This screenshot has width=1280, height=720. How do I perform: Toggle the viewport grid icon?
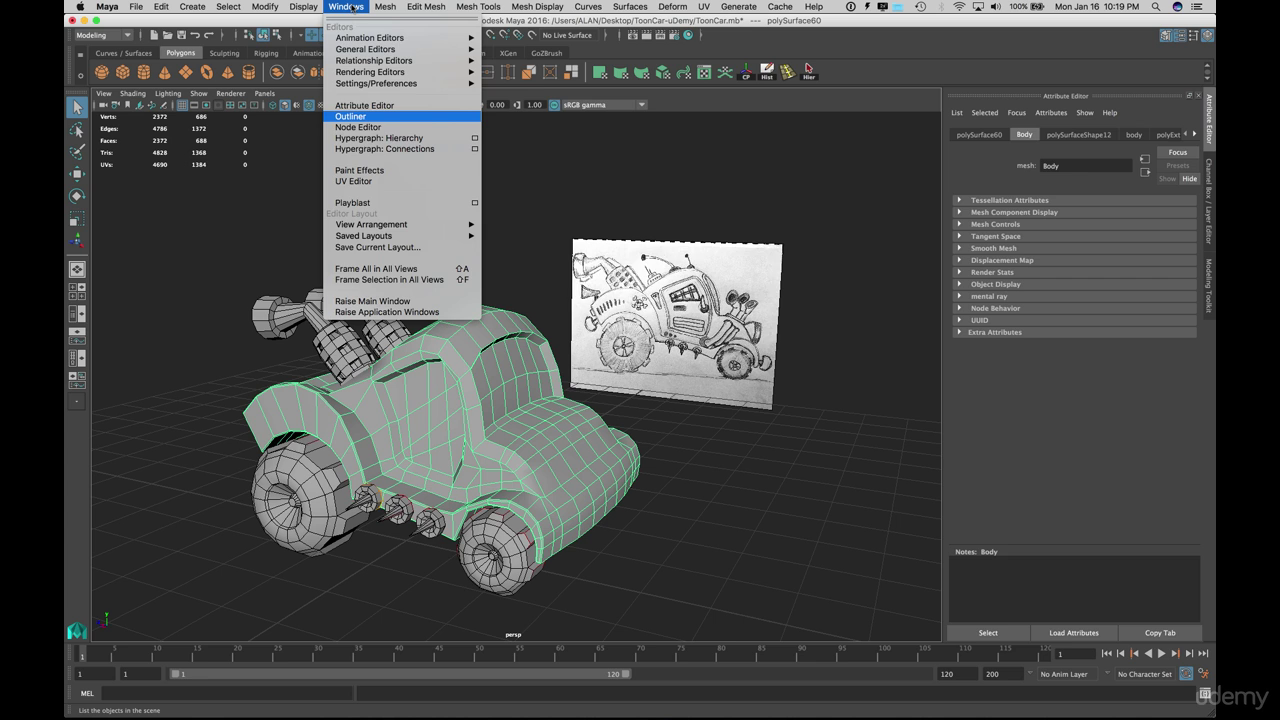pos(182,105)
